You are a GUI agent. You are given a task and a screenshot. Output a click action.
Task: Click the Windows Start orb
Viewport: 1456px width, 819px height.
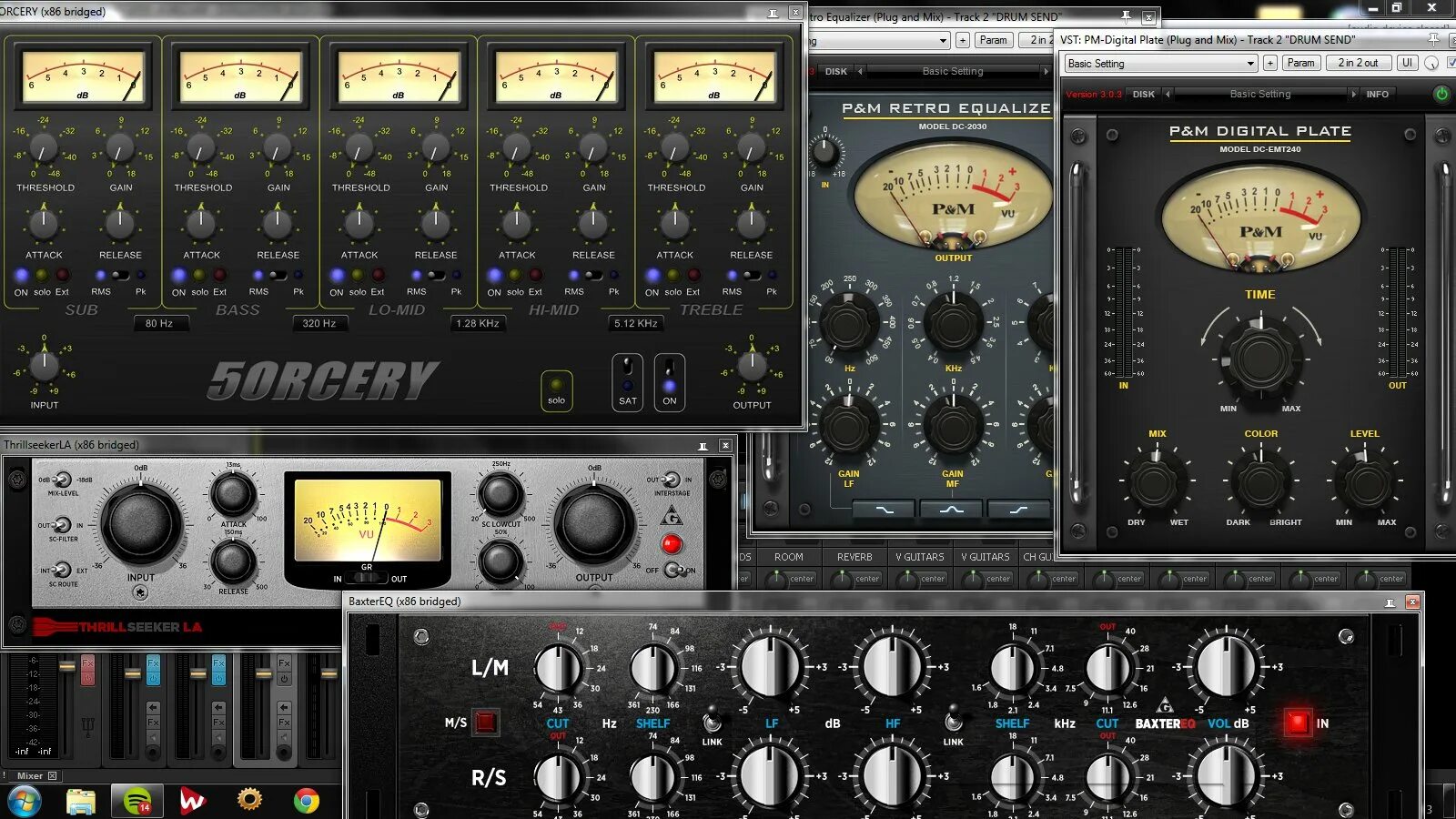coord(25,801)
